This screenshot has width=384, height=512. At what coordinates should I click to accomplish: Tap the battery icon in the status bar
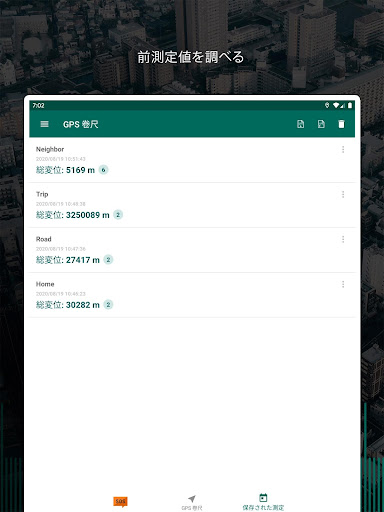tap(350, 105)
